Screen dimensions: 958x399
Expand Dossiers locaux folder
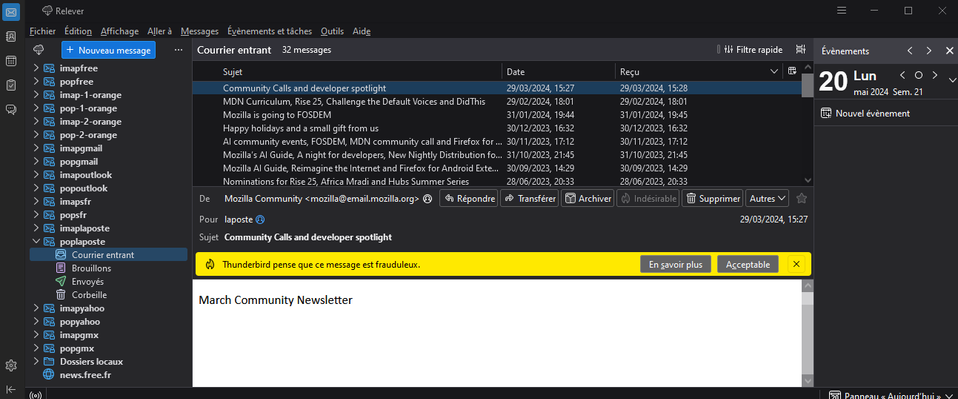pyautogui.click(x=36, y=361)
